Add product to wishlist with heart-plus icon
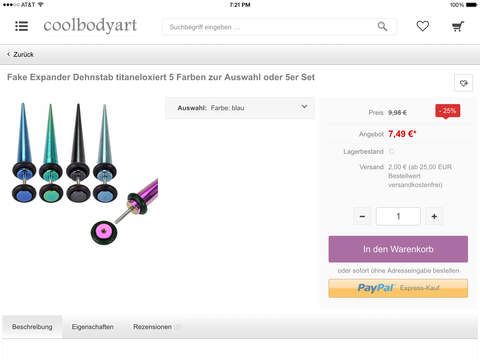 pyautogui.click(x=464, y=83)
